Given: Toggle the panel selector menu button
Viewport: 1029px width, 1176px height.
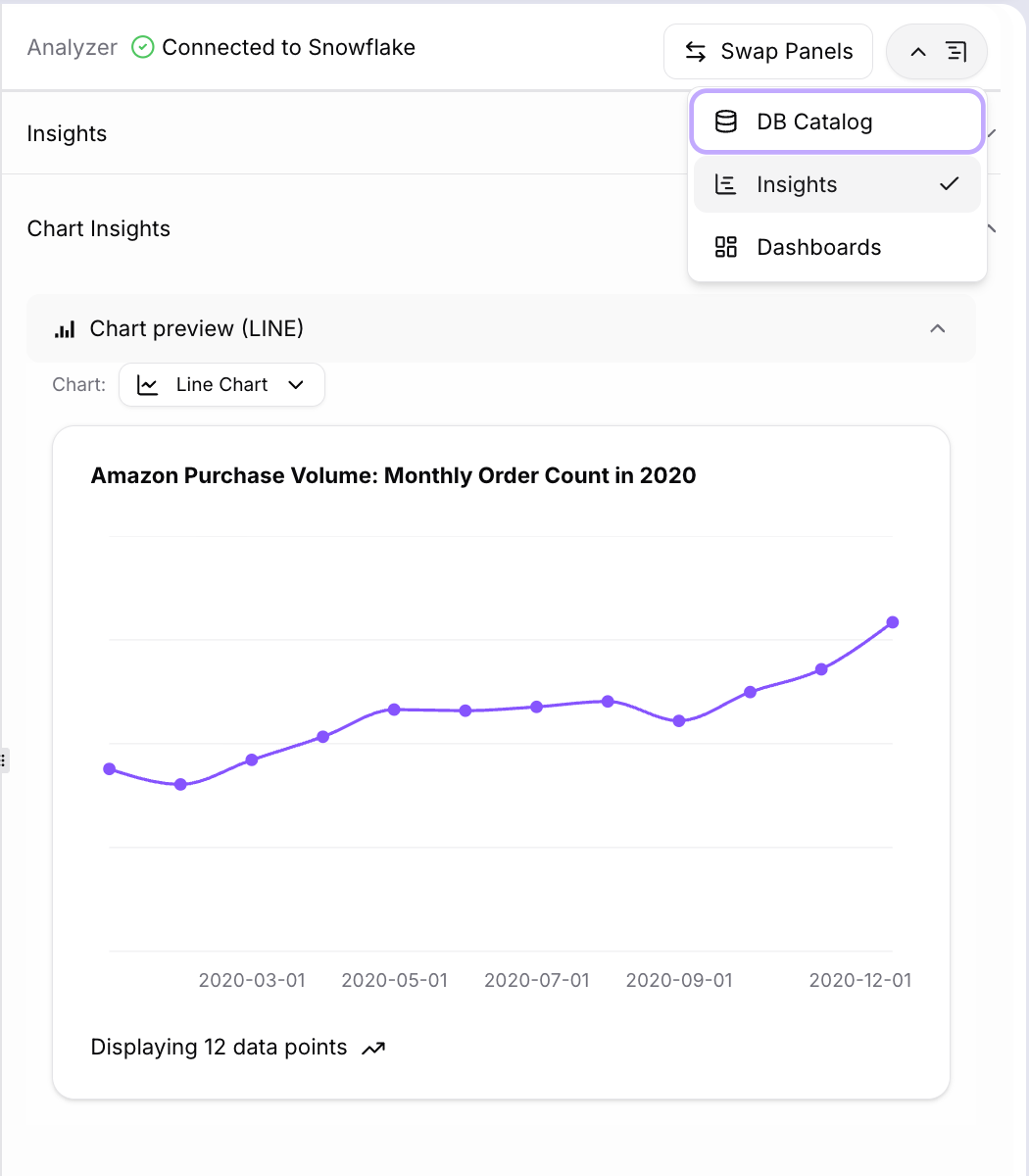Looking at the screenshot, I should [x=936, y=52].
